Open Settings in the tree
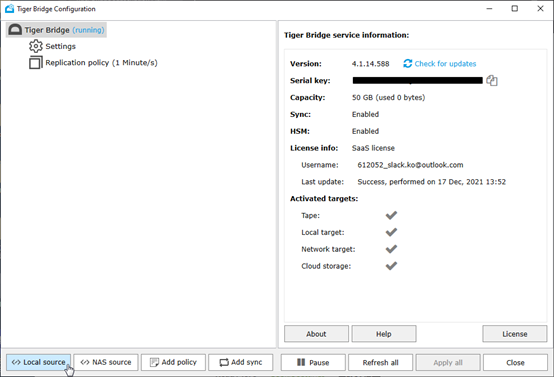This screenshot has height=377, width=554. click(x=60, y=46)
